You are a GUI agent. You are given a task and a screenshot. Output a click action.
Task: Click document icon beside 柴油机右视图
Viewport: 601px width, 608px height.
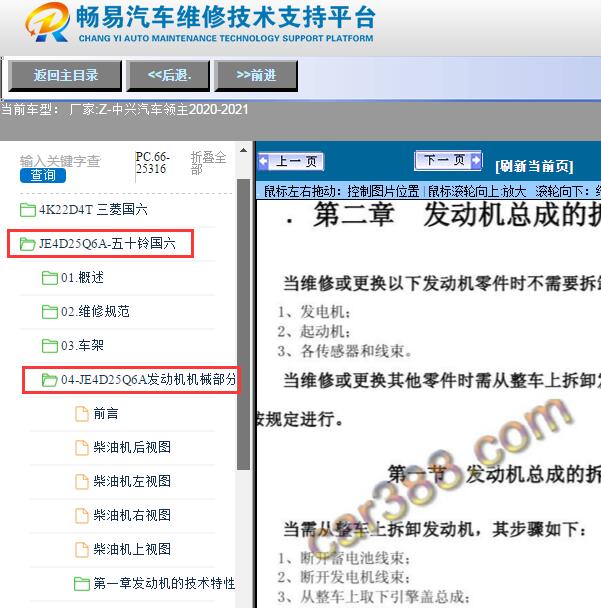(x=82, y=515)
